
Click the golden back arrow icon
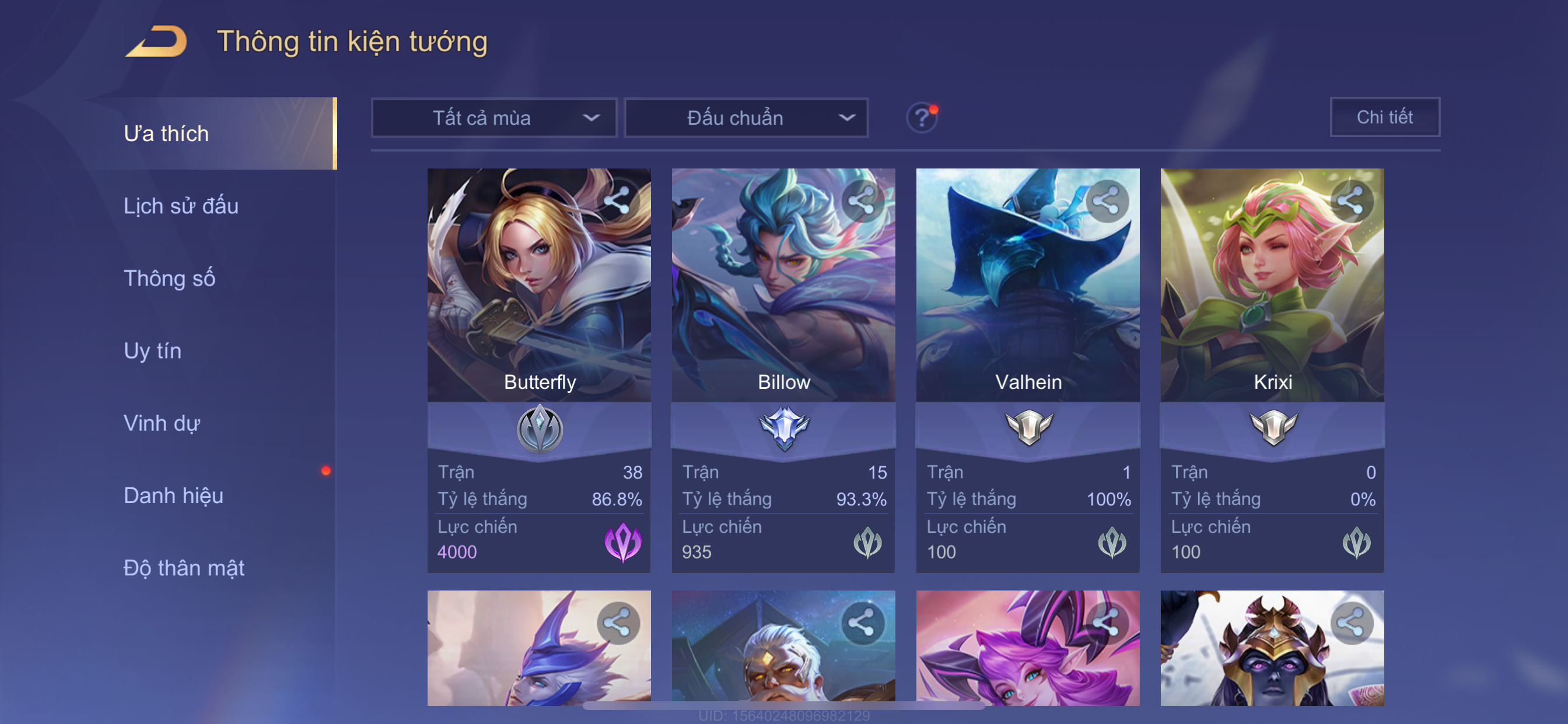click(x=156, y=41)
